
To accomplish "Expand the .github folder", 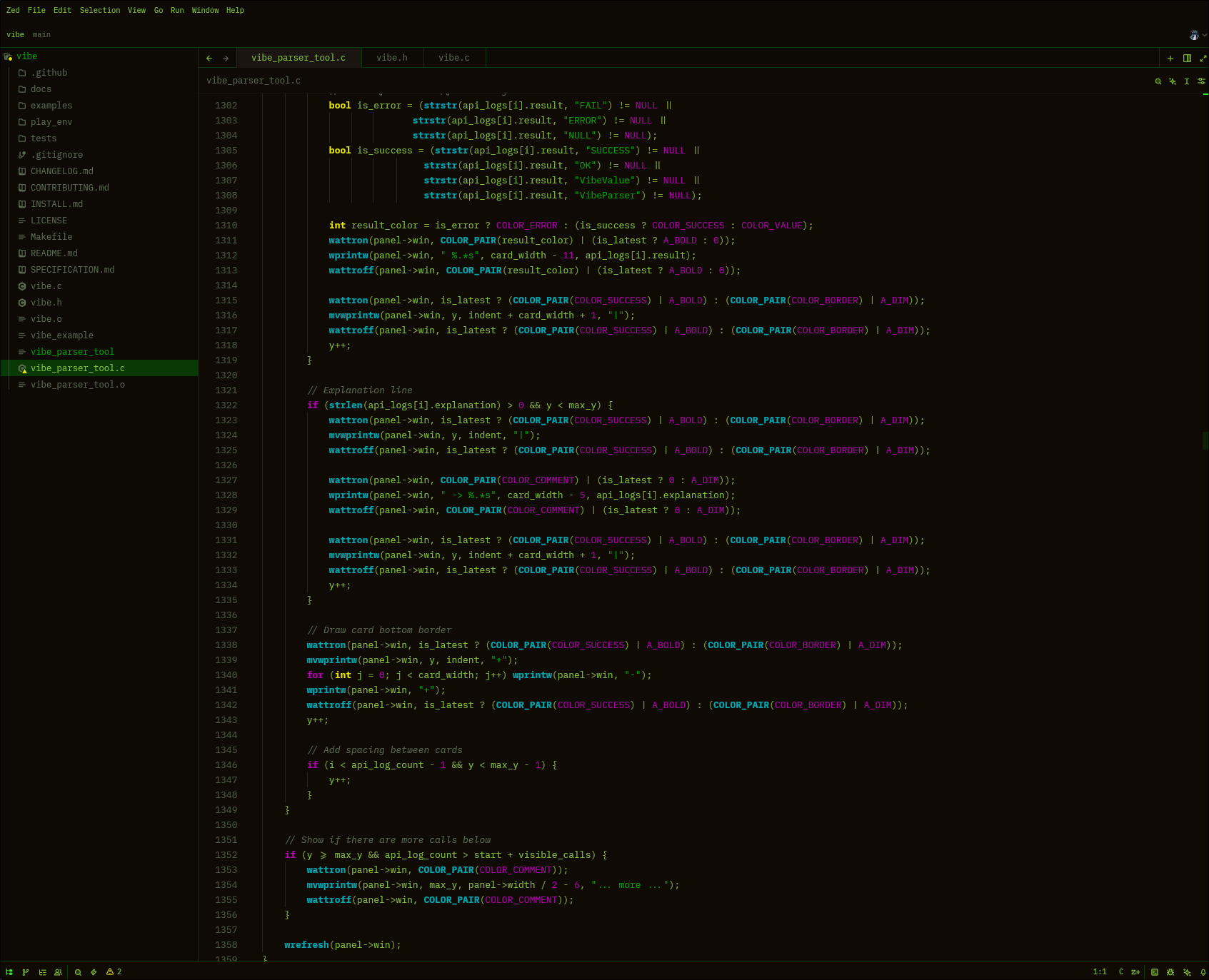I will (99, 73).
